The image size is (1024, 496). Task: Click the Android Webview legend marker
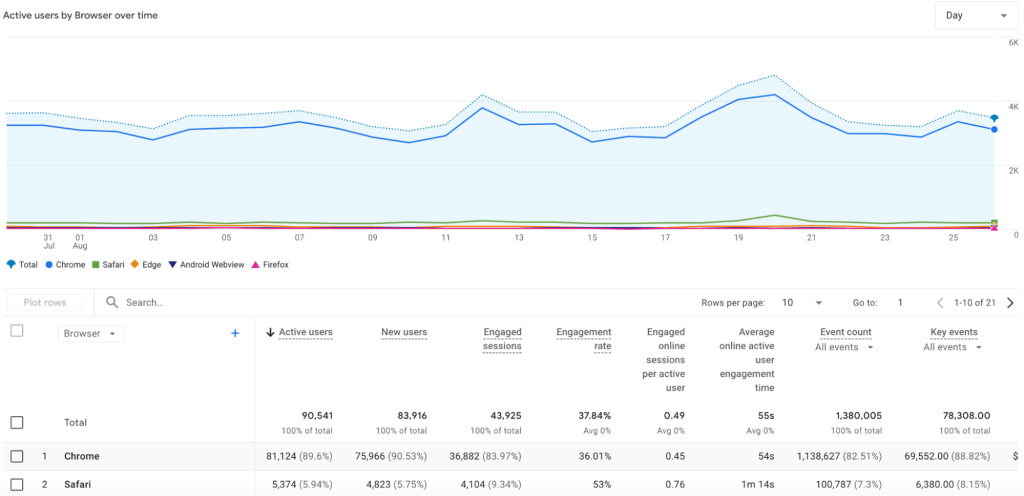pyautogui.click(x=172, y=264)
